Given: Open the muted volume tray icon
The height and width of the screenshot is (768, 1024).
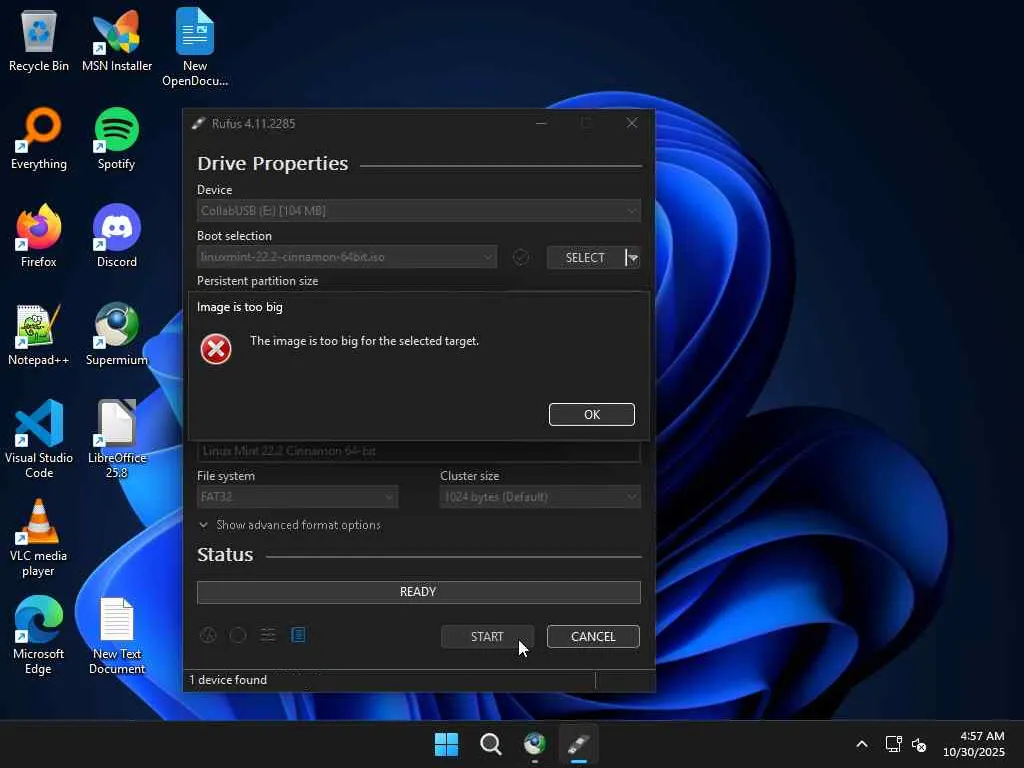Looking at the screenshot, I should pos(919,744).
